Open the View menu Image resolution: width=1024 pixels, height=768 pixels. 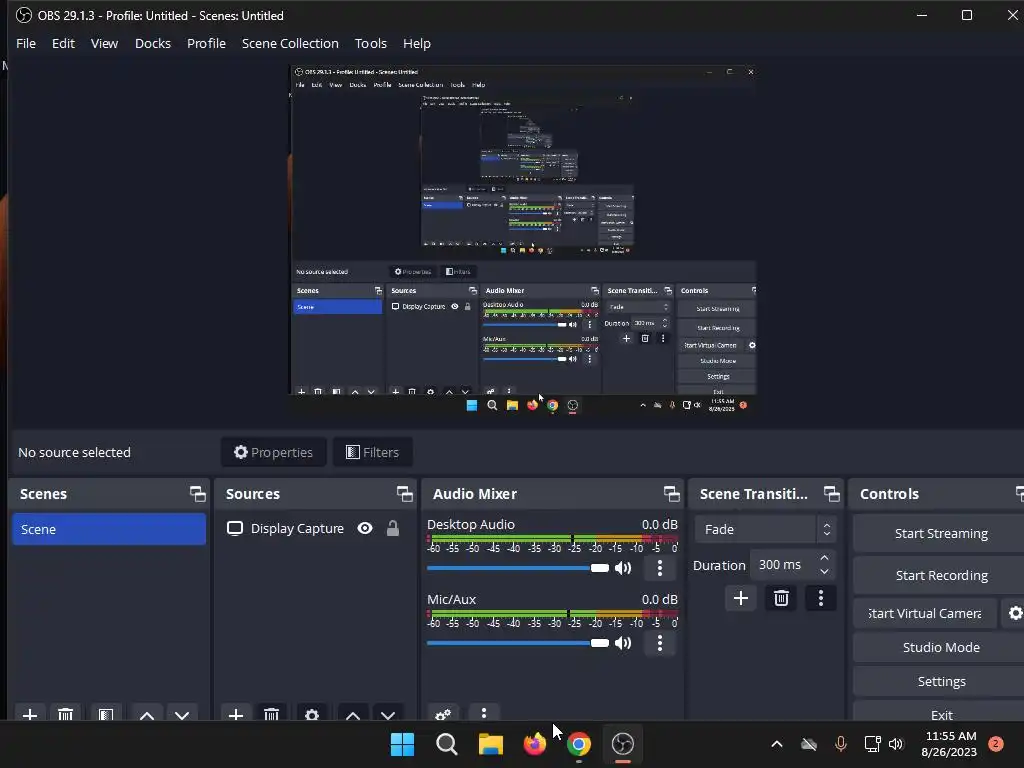point(104,43)
